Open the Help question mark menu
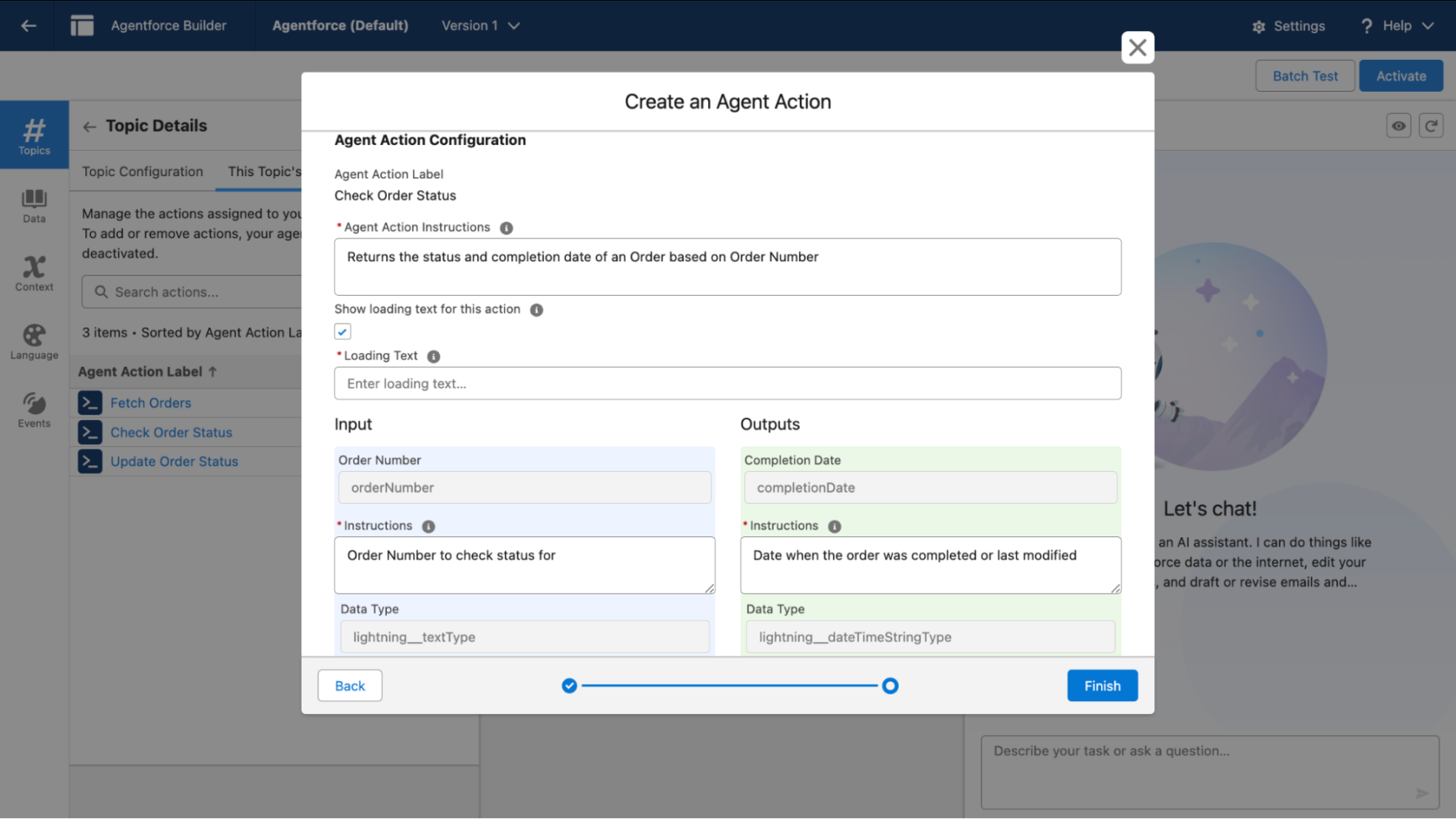 tap(1366, 26)
